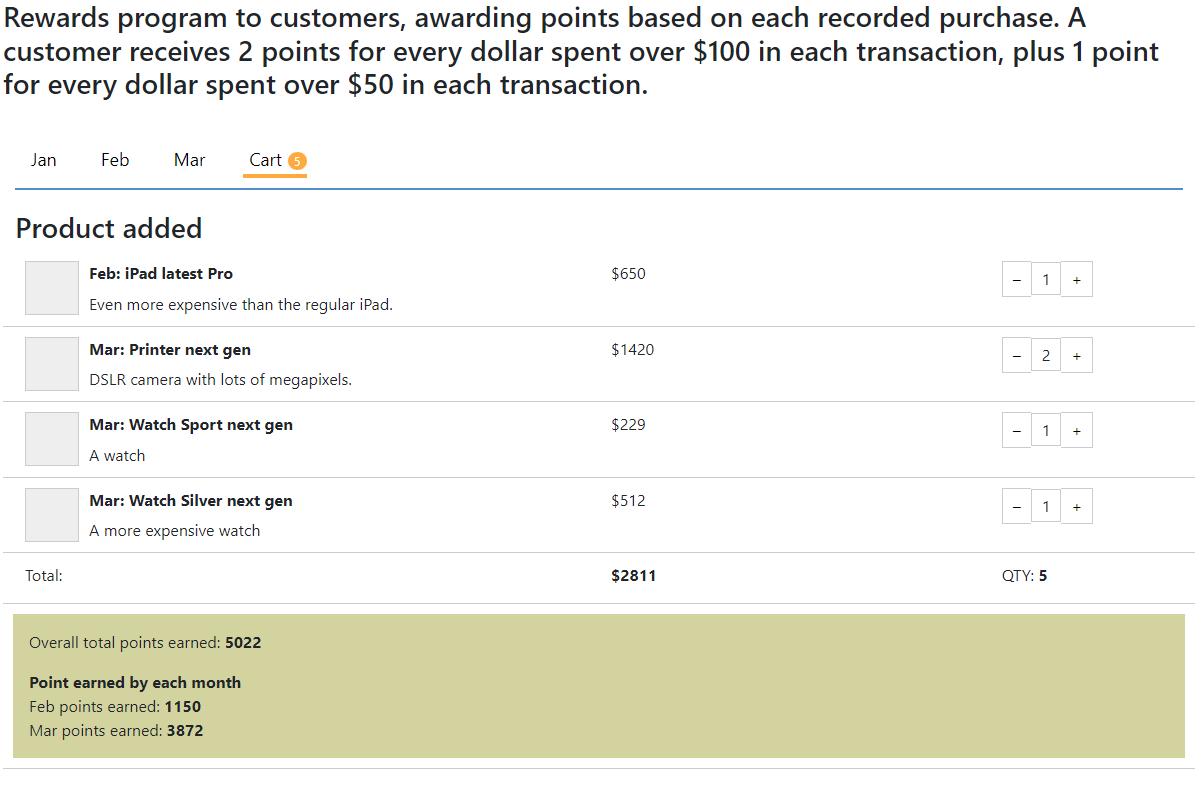Click the Watch Silver next gen quantity field

click(x=1046, y=506)
